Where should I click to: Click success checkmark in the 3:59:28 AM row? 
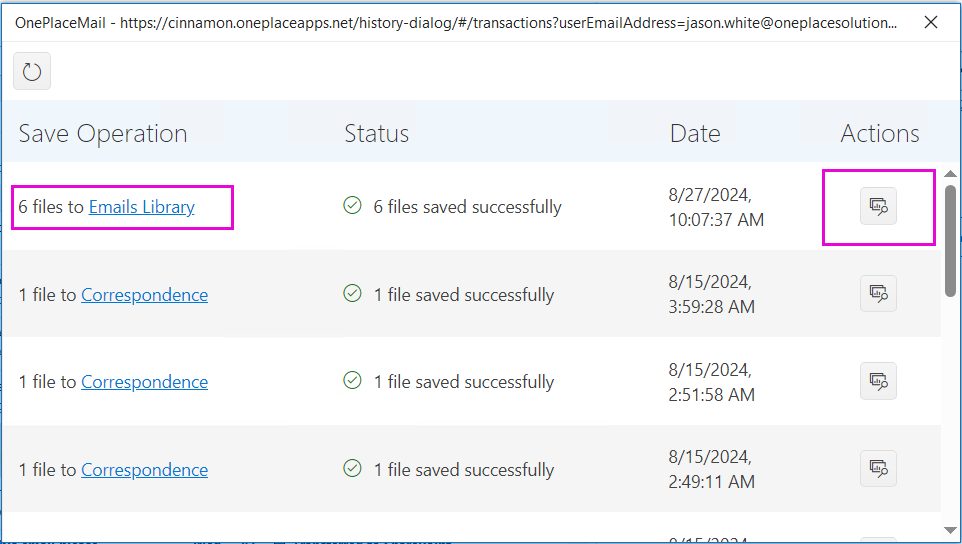point(352,294)
